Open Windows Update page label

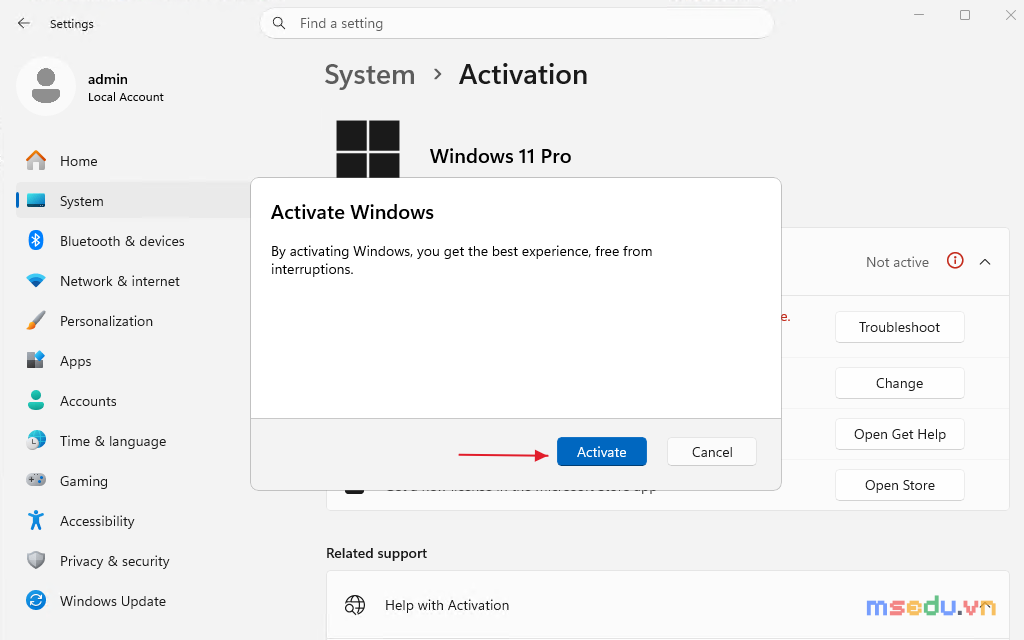click(113, 601)
